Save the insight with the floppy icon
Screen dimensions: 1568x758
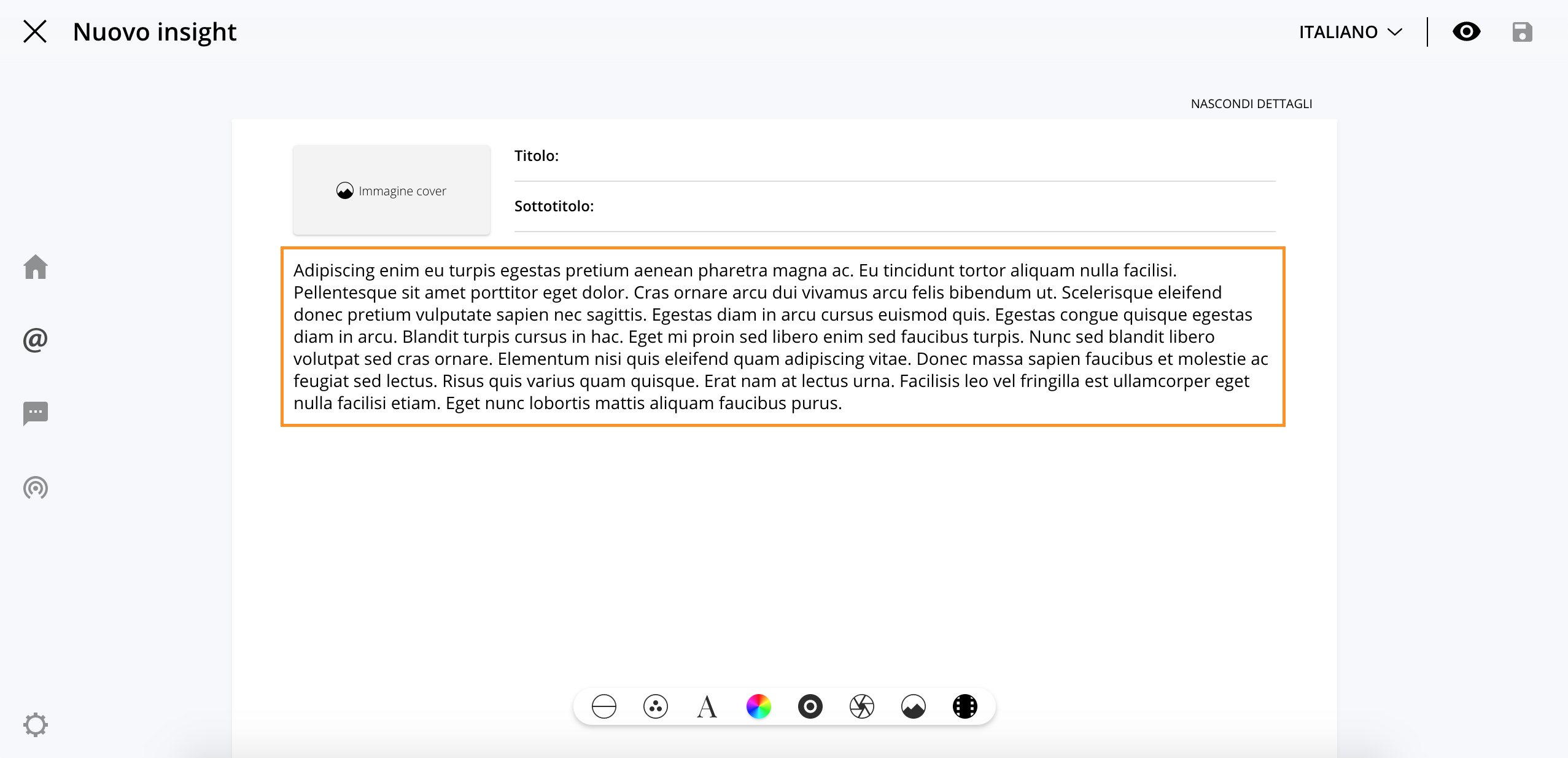point(1522,32)
